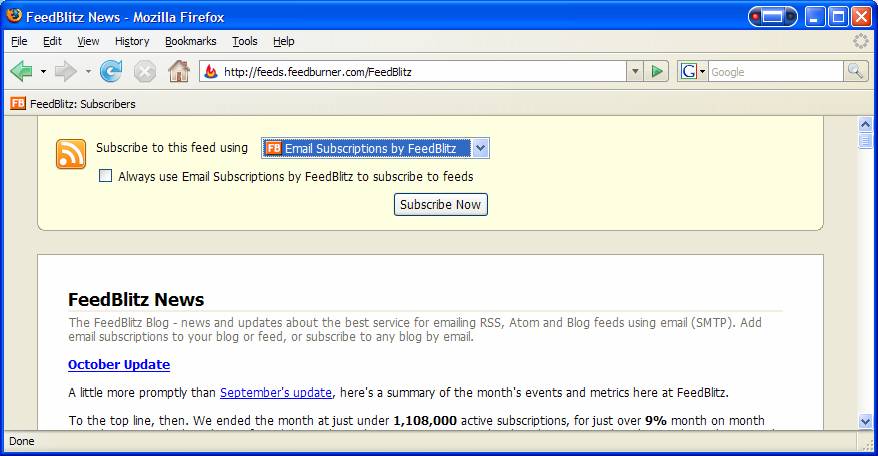This screenshot has width=878, height=456.
Task: Open the Help menu
Action: pos(283,41)
